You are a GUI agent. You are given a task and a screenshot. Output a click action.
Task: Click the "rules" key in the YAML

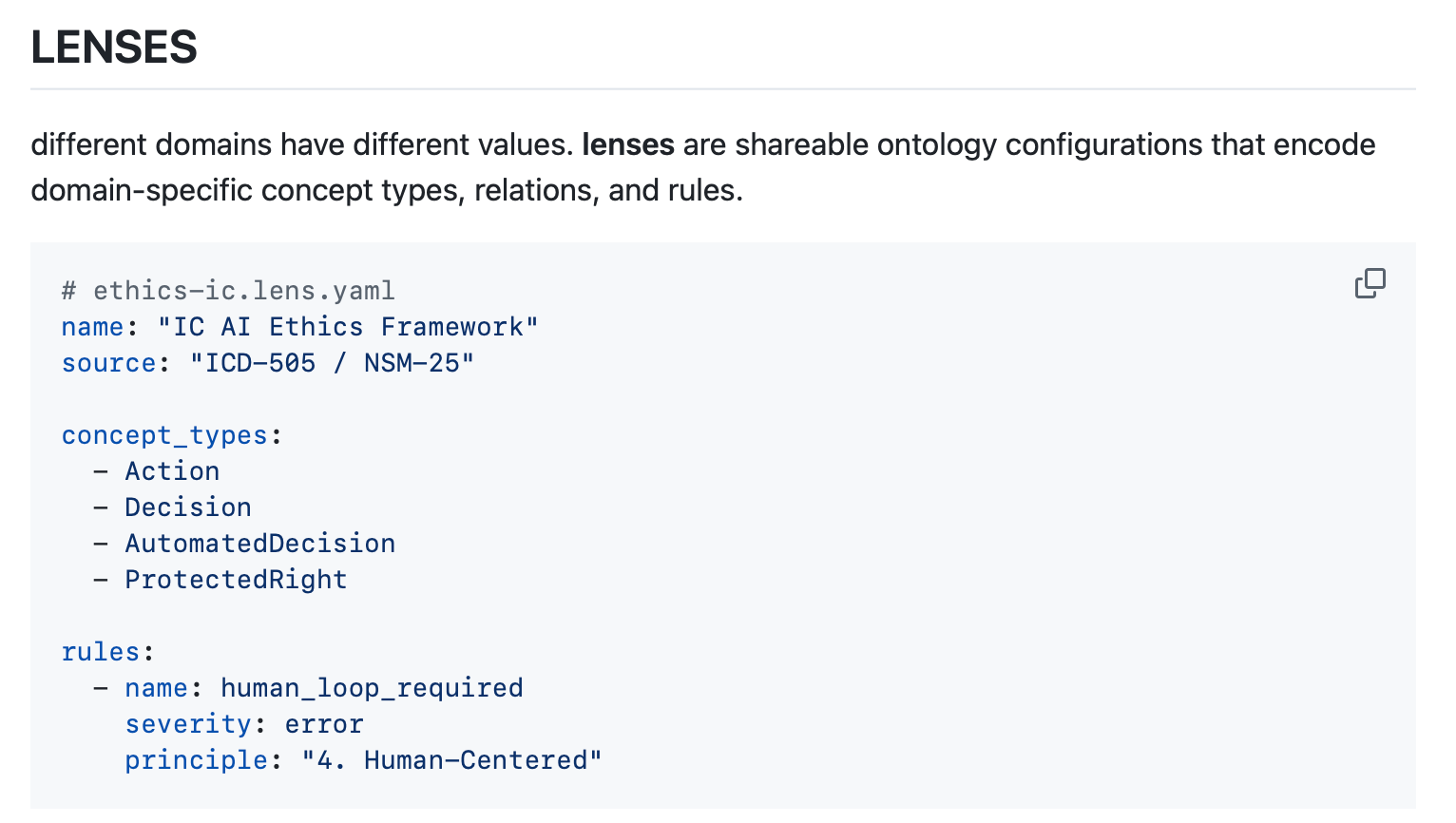[x=101, y=652]
